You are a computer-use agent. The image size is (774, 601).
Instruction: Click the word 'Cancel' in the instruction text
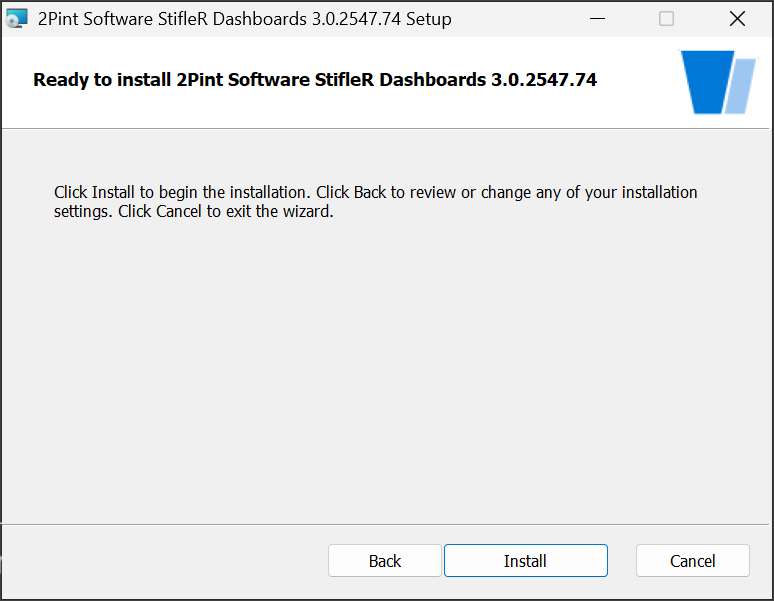coord(179,211)
